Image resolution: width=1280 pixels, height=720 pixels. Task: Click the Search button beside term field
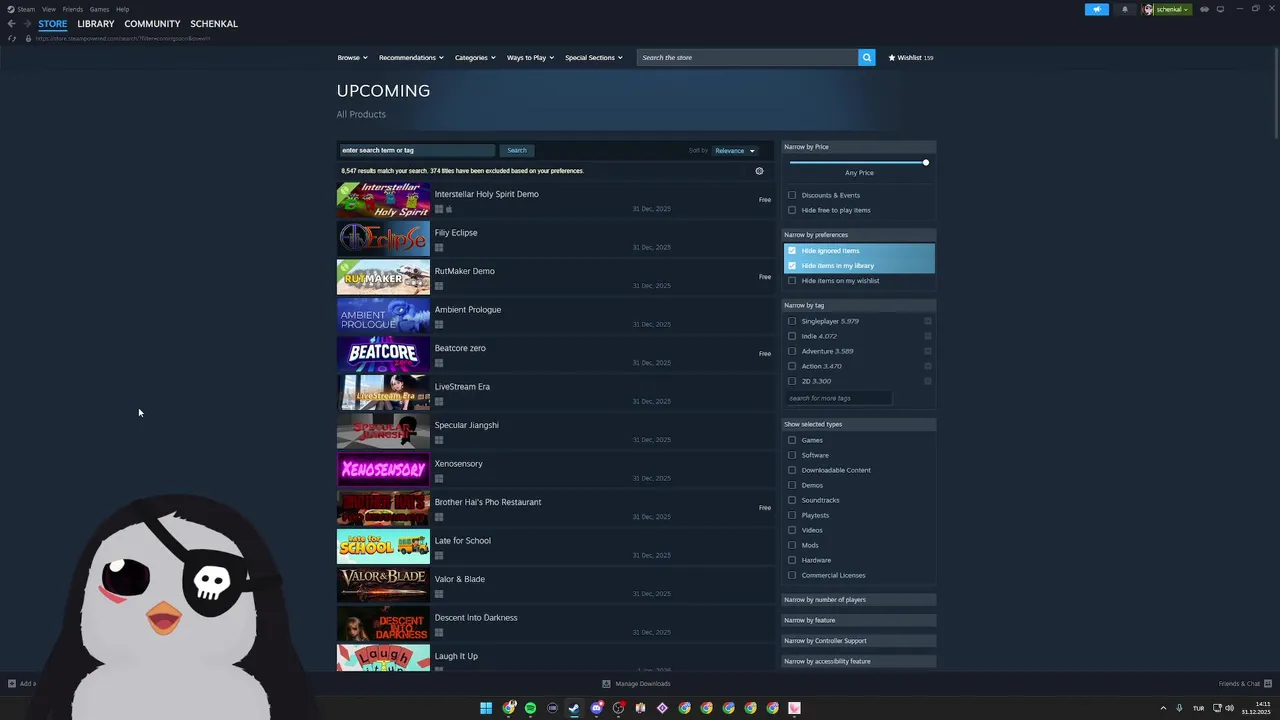517,151
